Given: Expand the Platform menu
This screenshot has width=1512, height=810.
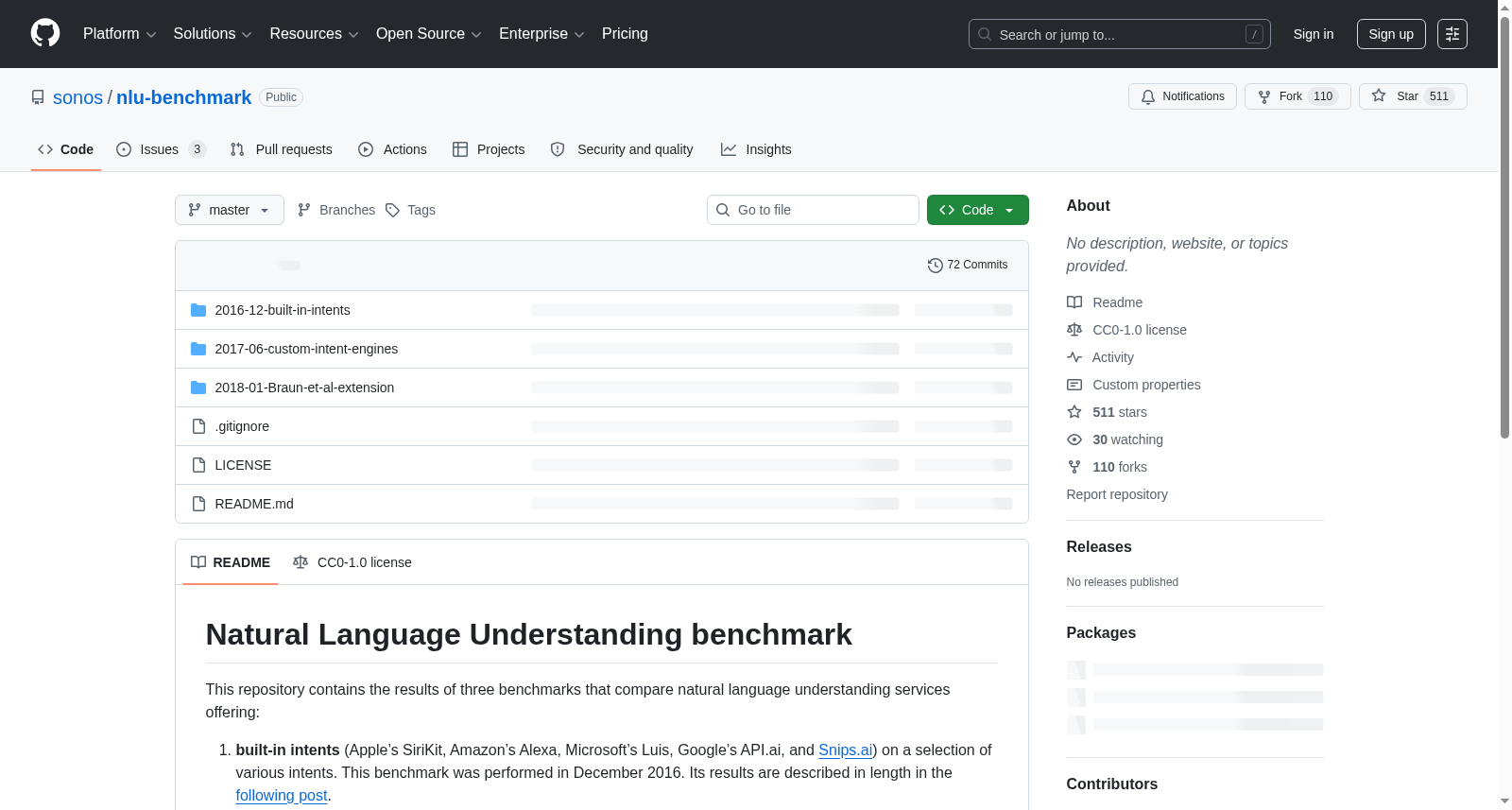Looking at the screenshot, I should pos(119,34).
